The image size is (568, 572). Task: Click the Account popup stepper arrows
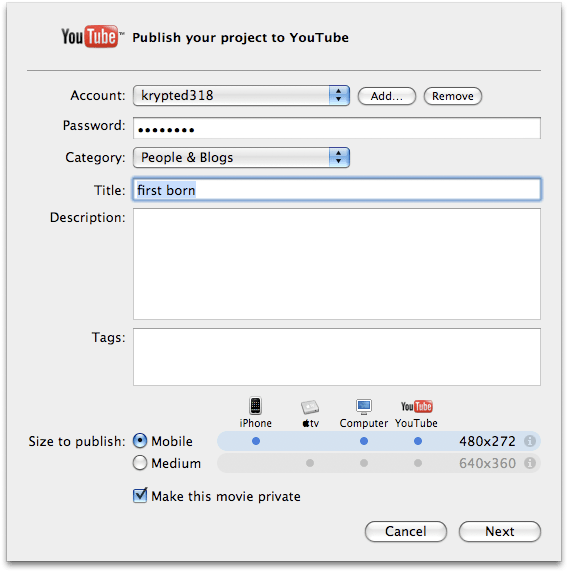coord(339,96)
